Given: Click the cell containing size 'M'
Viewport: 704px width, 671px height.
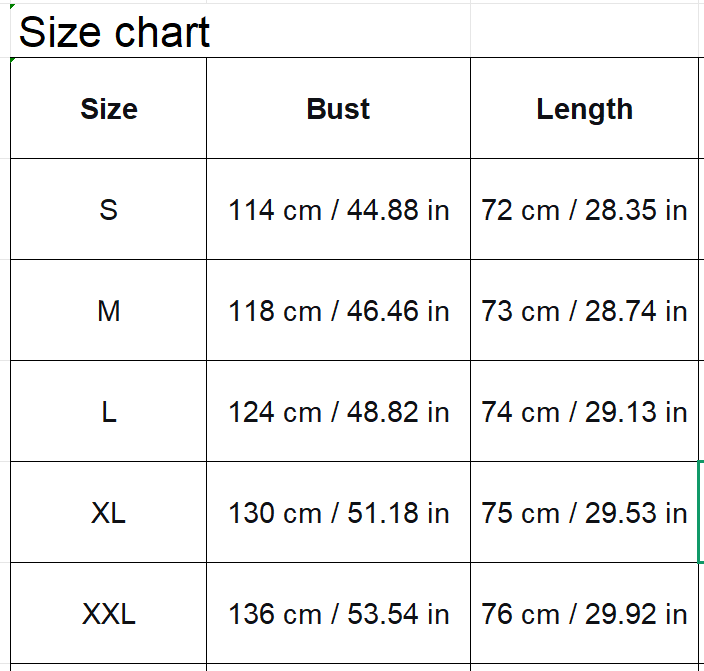Looking at the screenshot, I should 108,311.
